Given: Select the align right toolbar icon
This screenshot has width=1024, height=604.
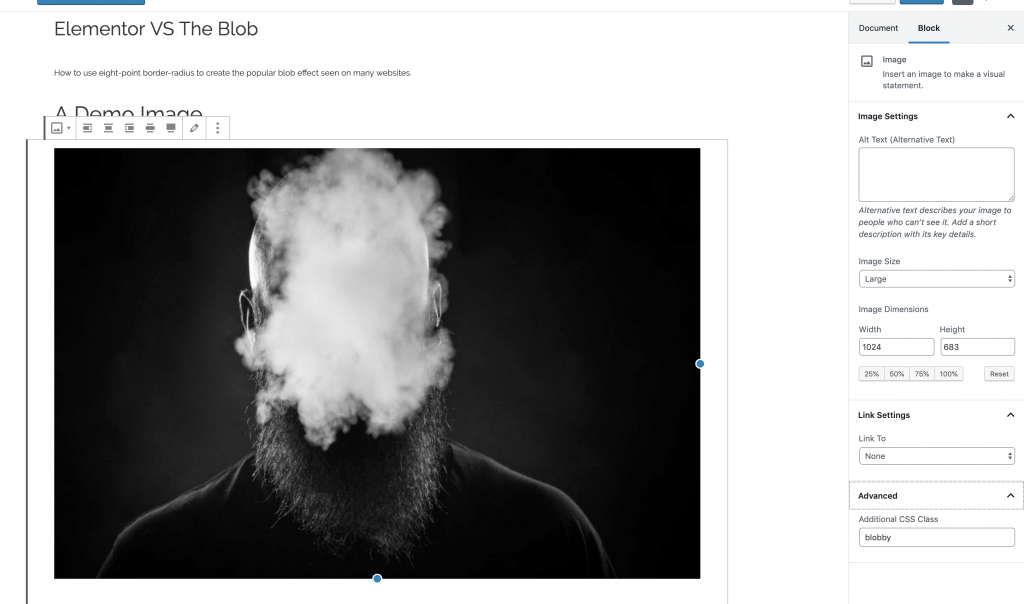Looking at the screenshot, I should (x=129, y=128).
